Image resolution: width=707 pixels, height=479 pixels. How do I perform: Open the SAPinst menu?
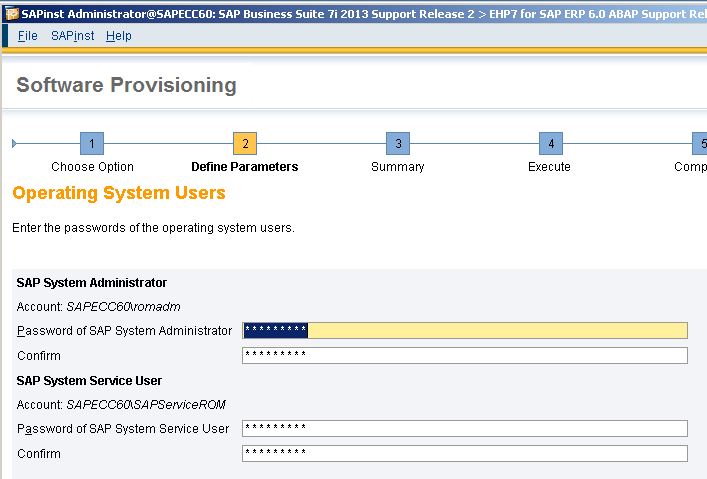[x=73, y=36]
